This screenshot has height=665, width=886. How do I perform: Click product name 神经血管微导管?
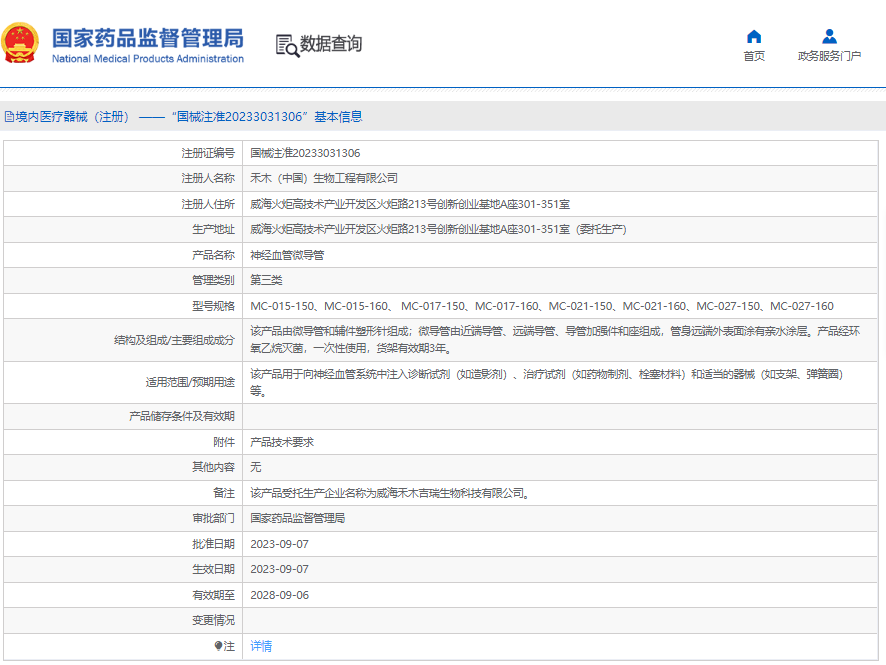(x=287, y=255)
